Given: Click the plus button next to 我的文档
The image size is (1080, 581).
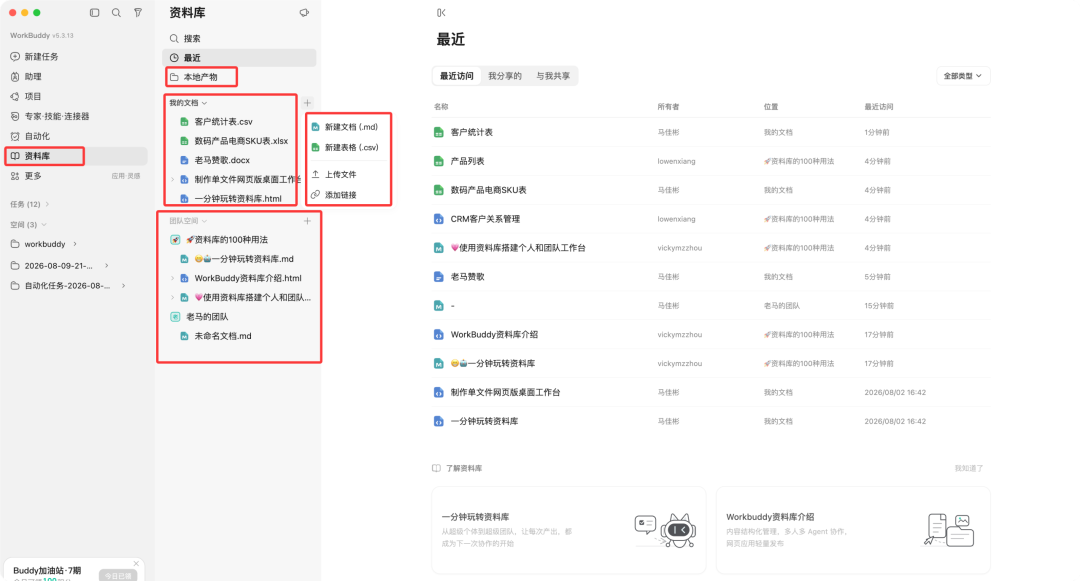Looking at the screenshot, I should click(x=307, y=103).
